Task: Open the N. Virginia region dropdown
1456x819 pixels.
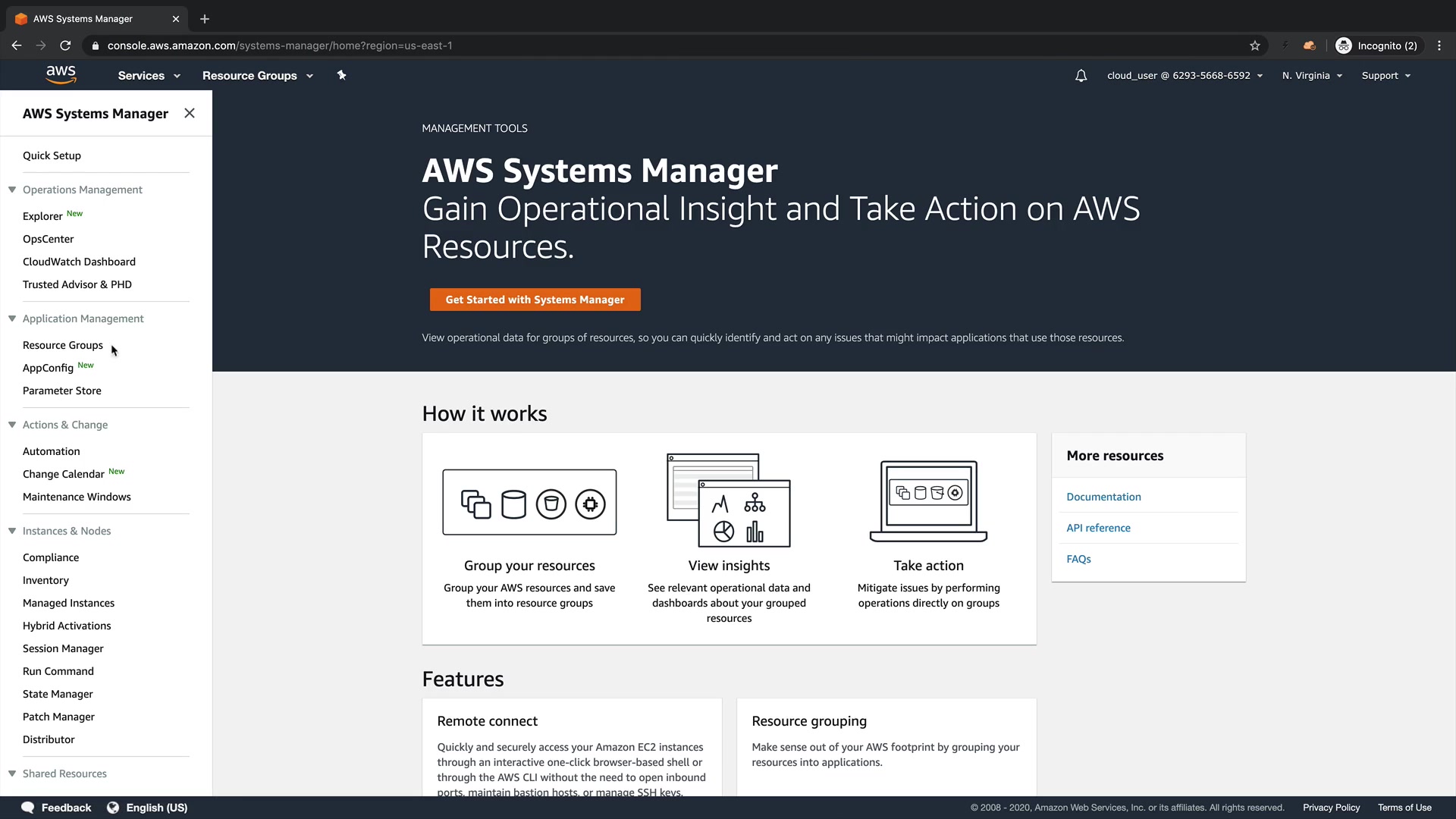Action: pyautogui.click(x=1312, y=76)
